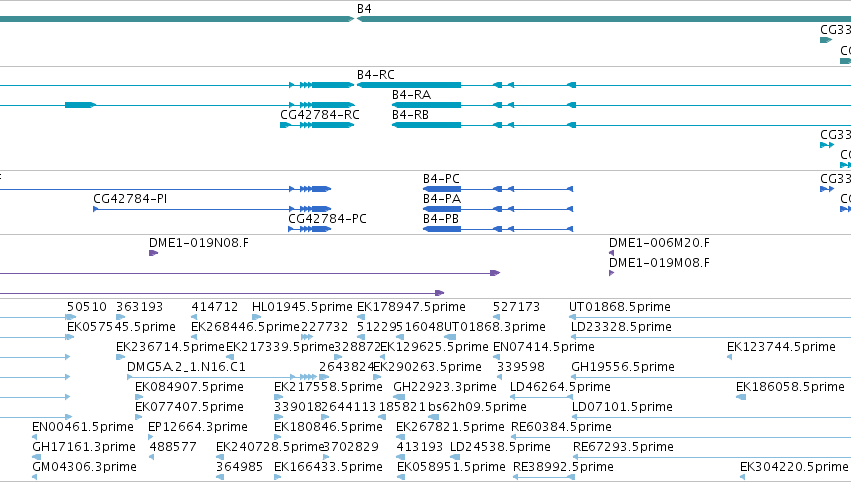The image size is (851, 482).
Task: Select the EK05745.5prime EST label
Action: tap(122, 327)
